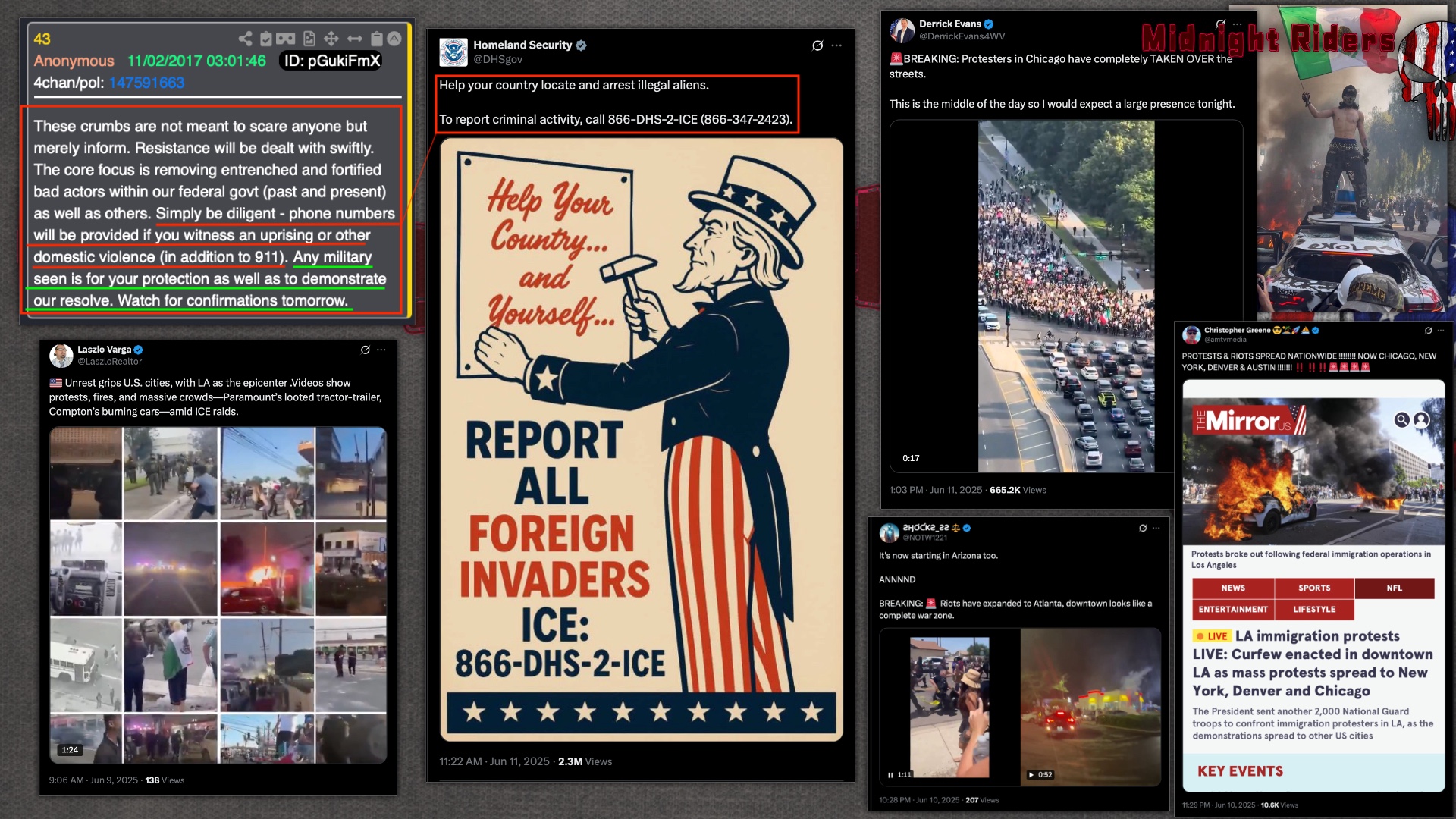Image resolution: width=1456 pixels, height=819 pixels.
Task: Click Laszlo Varga's profile avatar
Action: 61,356
